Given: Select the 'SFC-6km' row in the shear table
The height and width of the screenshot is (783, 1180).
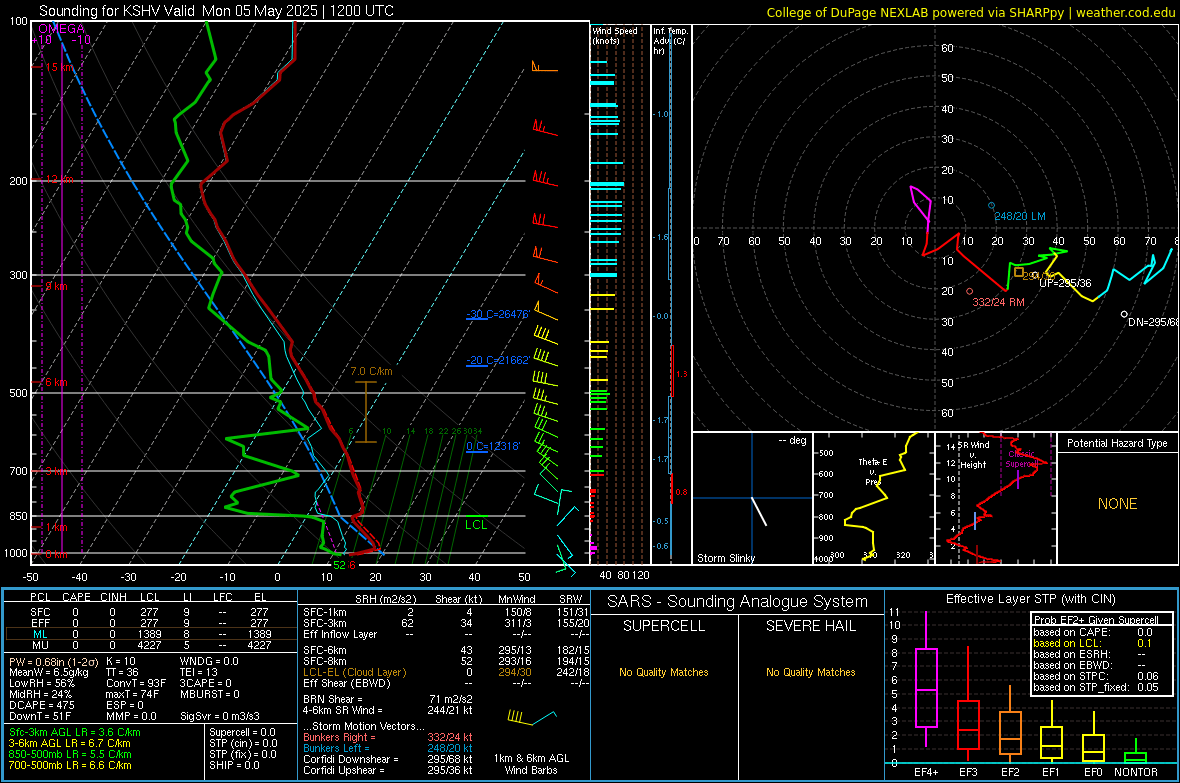Looking at the screenshot, I should (444, 650).
